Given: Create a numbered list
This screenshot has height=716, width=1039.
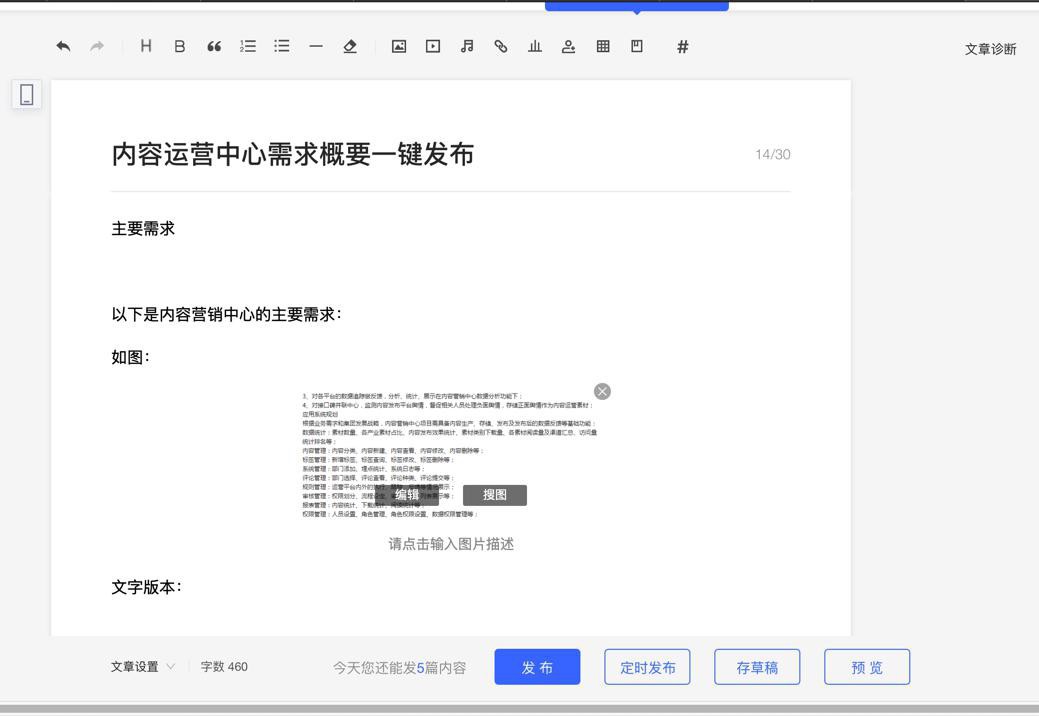Looking at the screenshot, I should [x=248, y=46].
